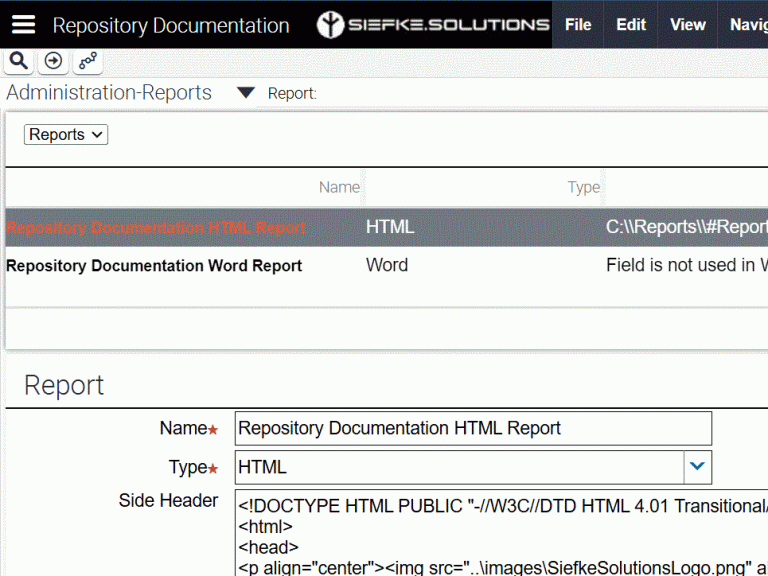Click the 'Report:' label
Screen dimensions: 768x576
(292, 93)
